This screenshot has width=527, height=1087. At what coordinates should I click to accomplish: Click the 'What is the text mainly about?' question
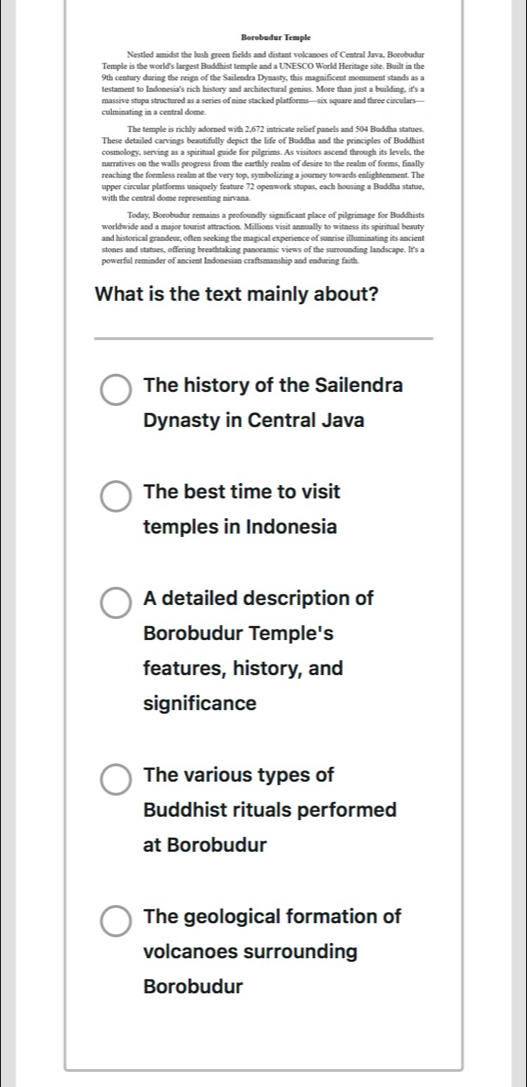[x=236, y=294]
